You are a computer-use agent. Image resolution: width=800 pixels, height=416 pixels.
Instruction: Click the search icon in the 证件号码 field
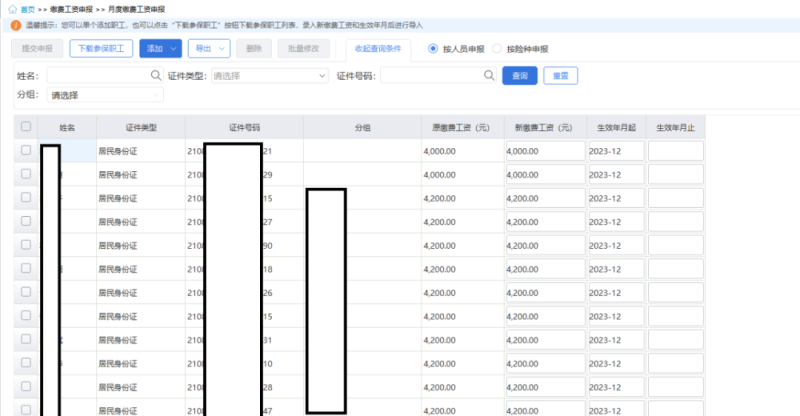489,75
